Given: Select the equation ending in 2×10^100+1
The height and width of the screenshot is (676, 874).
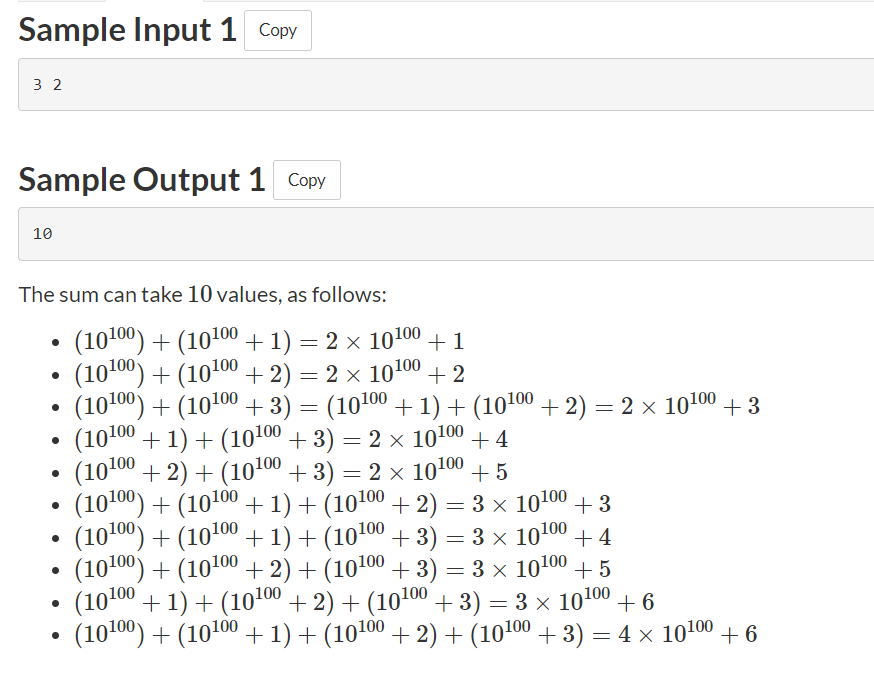Looking at the screenshot, I should click(x=269, y=339).
